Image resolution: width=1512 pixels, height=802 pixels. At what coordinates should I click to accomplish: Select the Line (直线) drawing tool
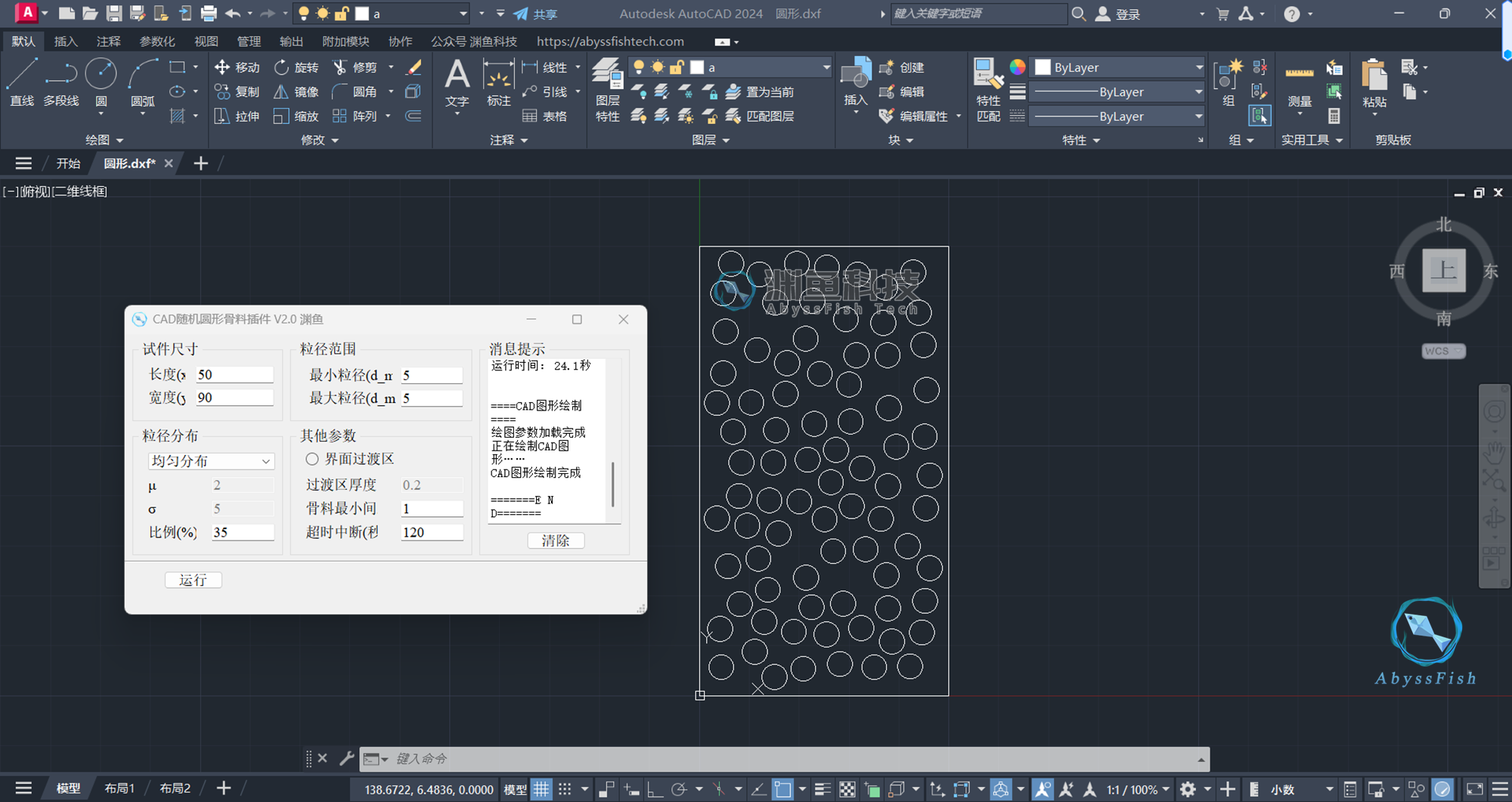(x=22, y=82)
